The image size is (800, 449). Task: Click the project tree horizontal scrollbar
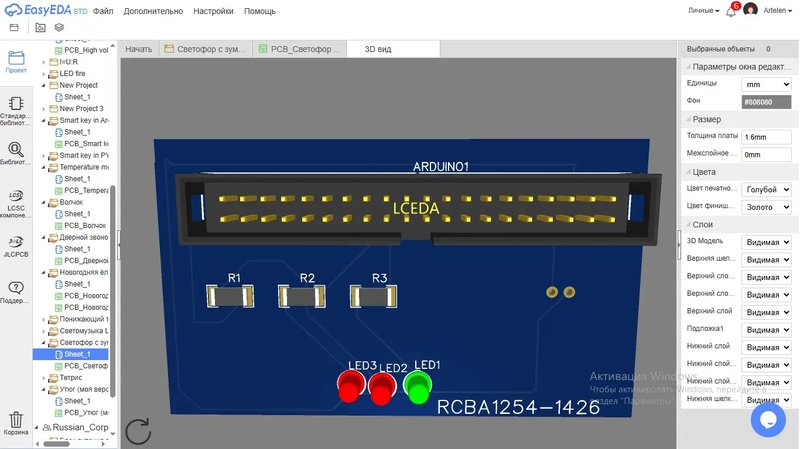click(x=56, y=444)
